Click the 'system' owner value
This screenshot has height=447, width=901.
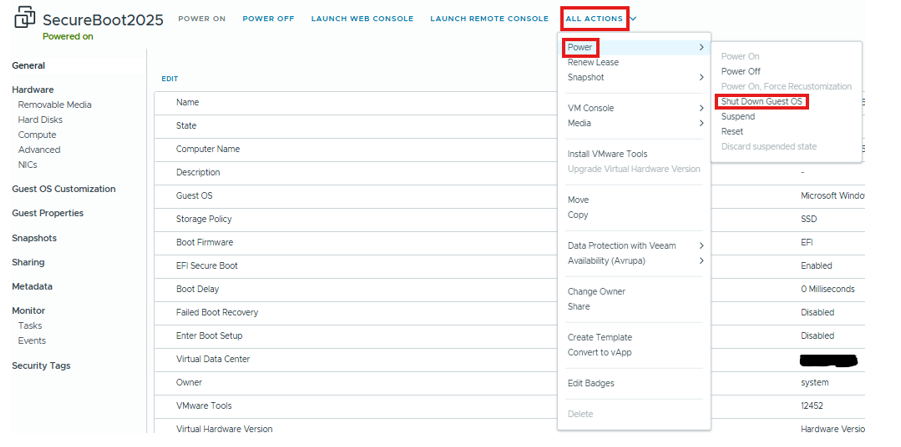(x=814, y=383)
